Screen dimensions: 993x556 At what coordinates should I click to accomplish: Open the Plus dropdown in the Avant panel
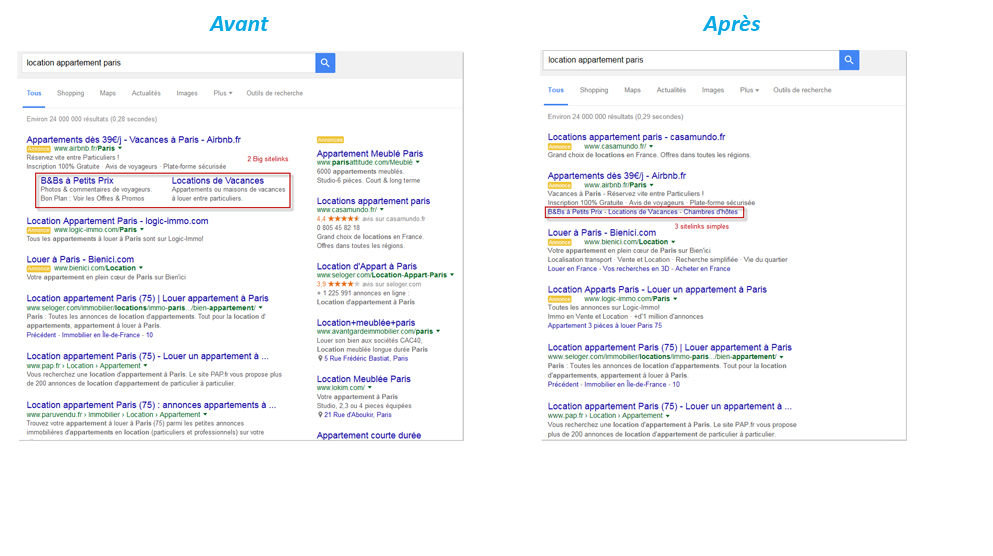(222, 93)
